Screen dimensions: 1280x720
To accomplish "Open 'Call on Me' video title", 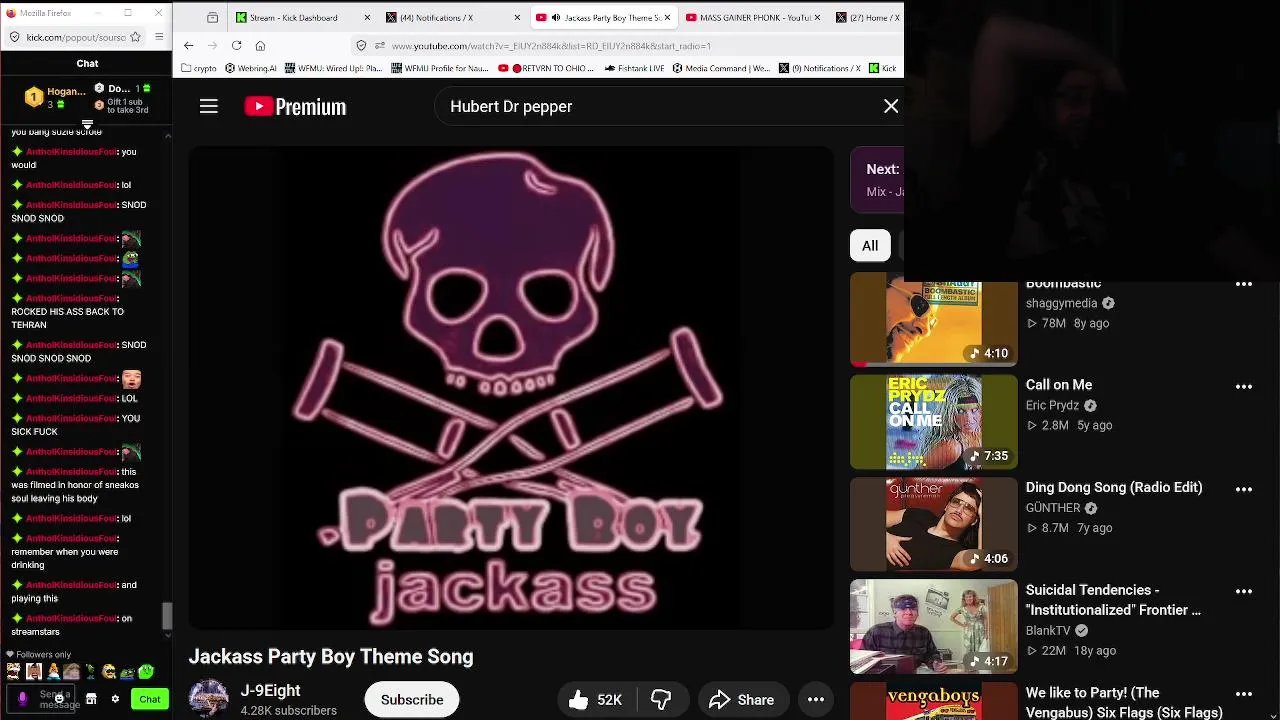I will pos(1058,385).
